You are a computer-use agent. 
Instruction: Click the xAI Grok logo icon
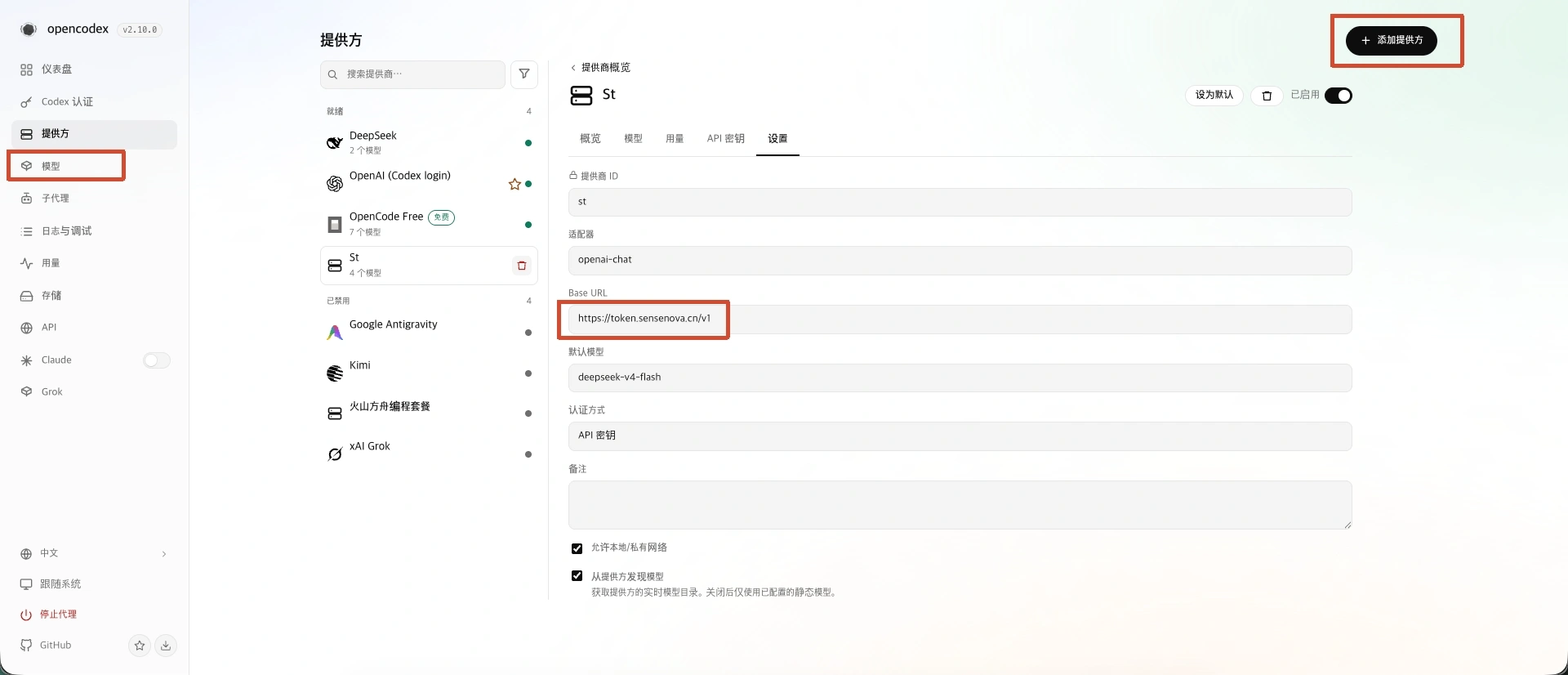pyautogui.click(x=335, y=454)
